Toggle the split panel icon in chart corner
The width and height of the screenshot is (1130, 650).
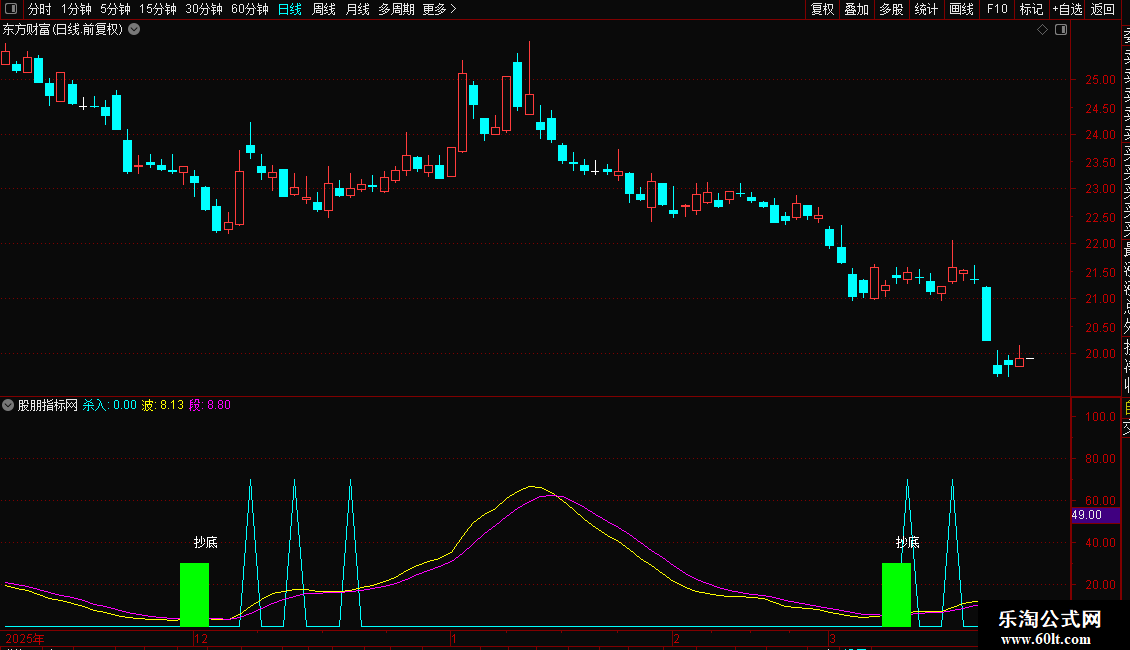(x=1061, y=30)
